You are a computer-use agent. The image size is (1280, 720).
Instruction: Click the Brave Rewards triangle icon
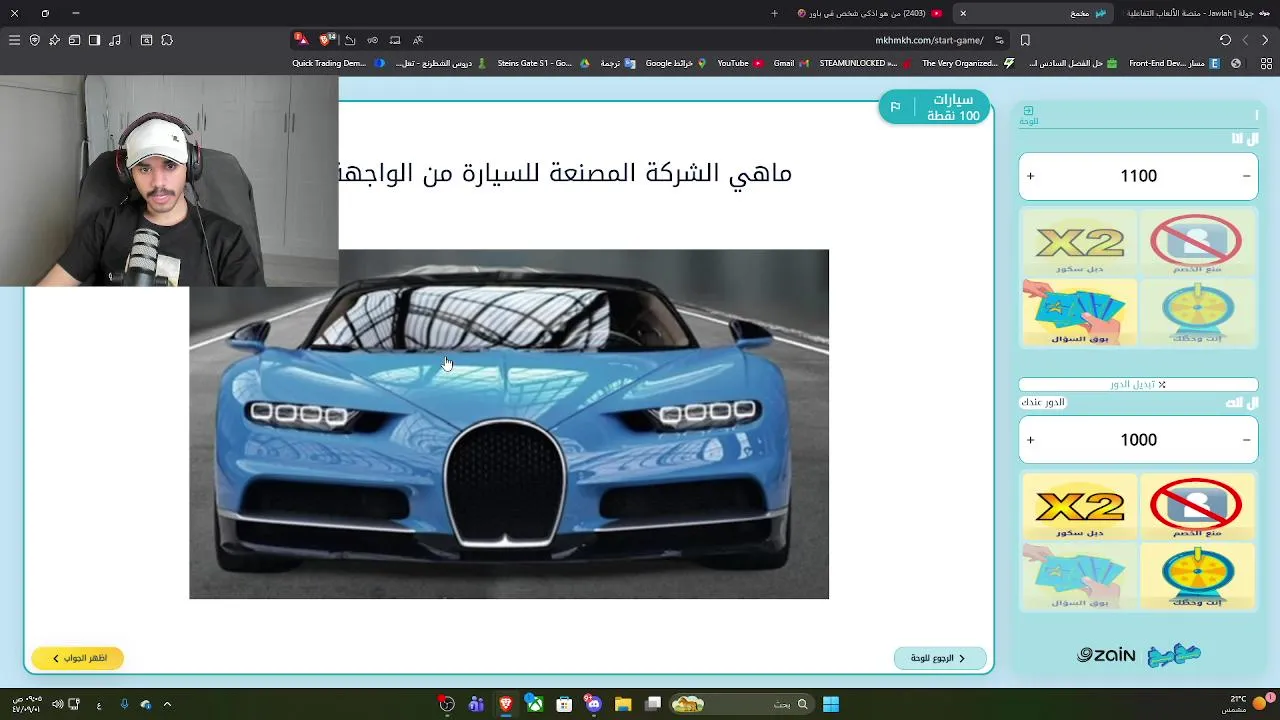301,40
